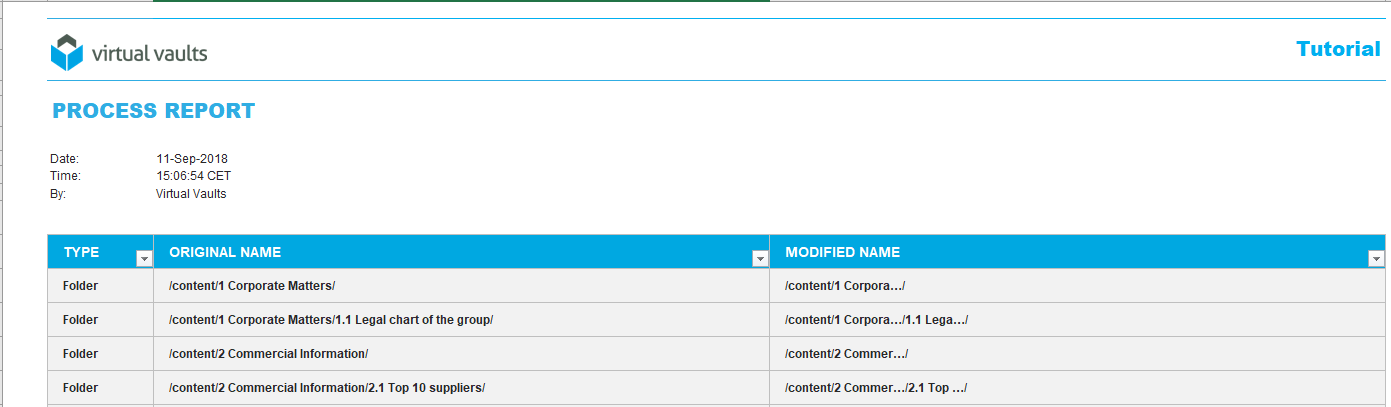Screen dimensions: 1391x407
Task: Click the date value 11-Sep-2018
Action: (192, 159)
